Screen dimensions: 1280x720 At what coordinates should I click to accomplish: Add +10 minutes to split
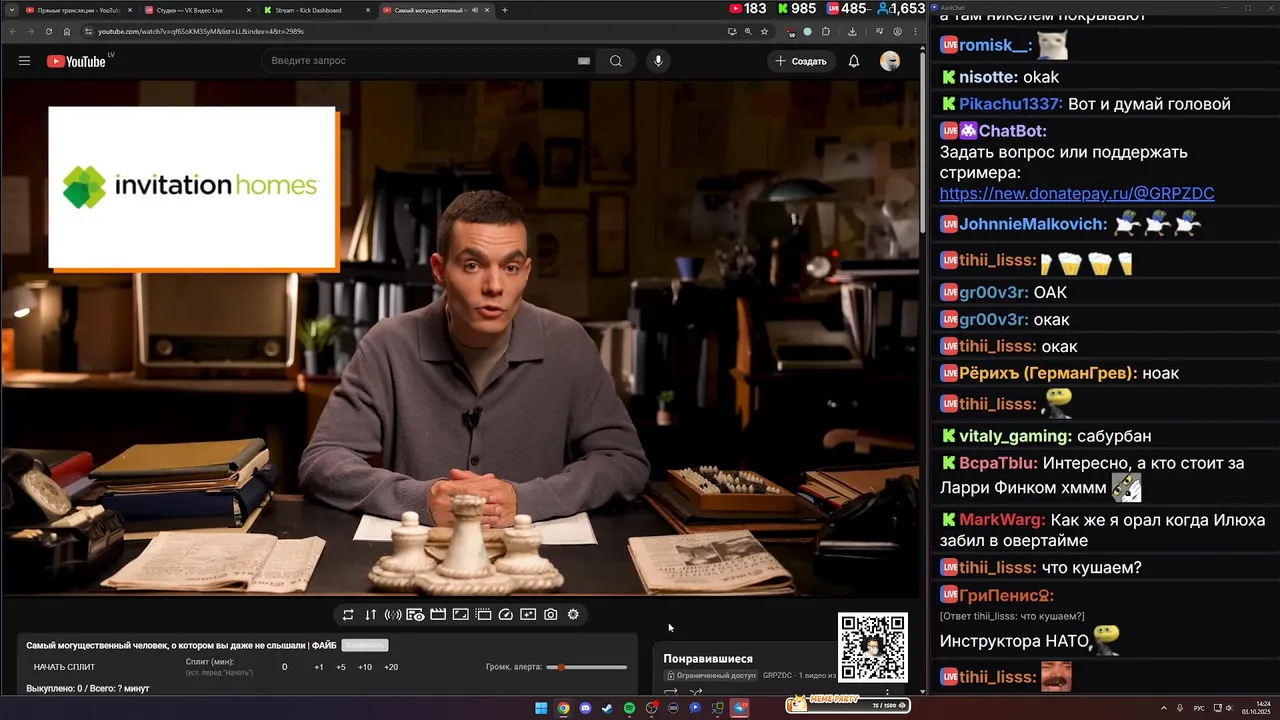click(x=365, y=667)
